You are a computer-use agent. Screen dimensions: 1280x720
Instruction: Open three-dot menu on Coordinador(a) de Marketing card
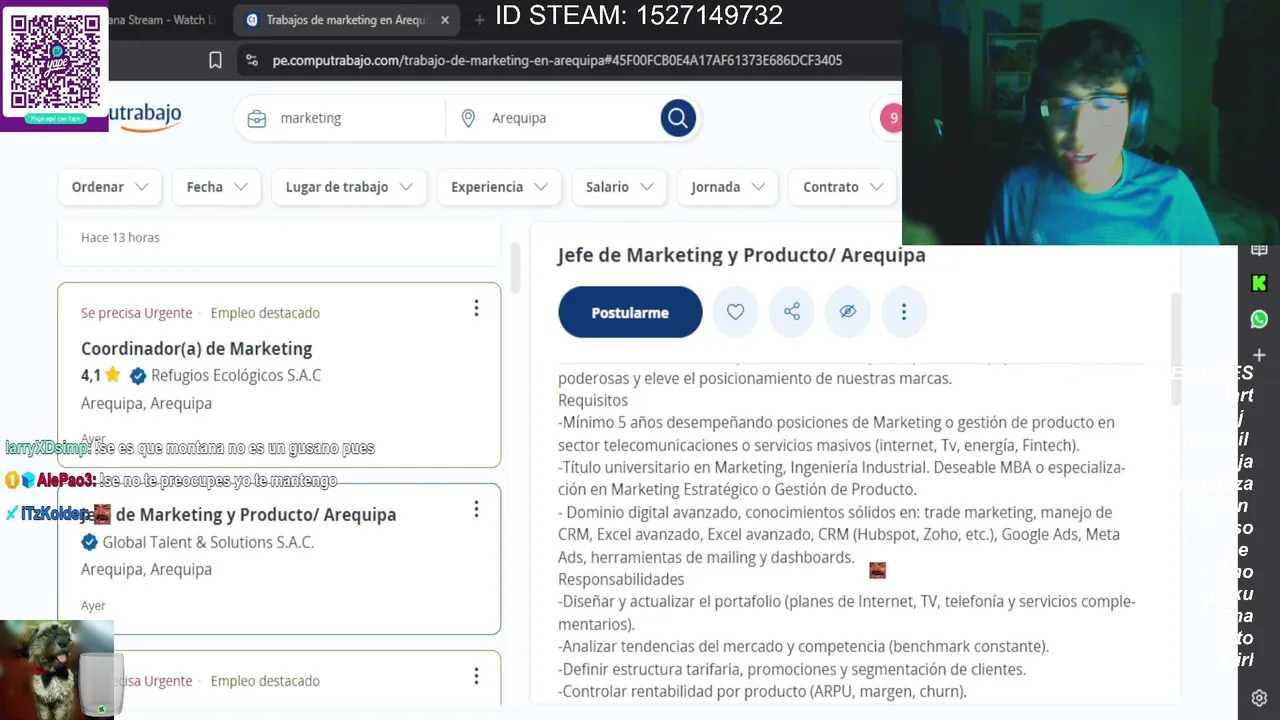(476, 308)
